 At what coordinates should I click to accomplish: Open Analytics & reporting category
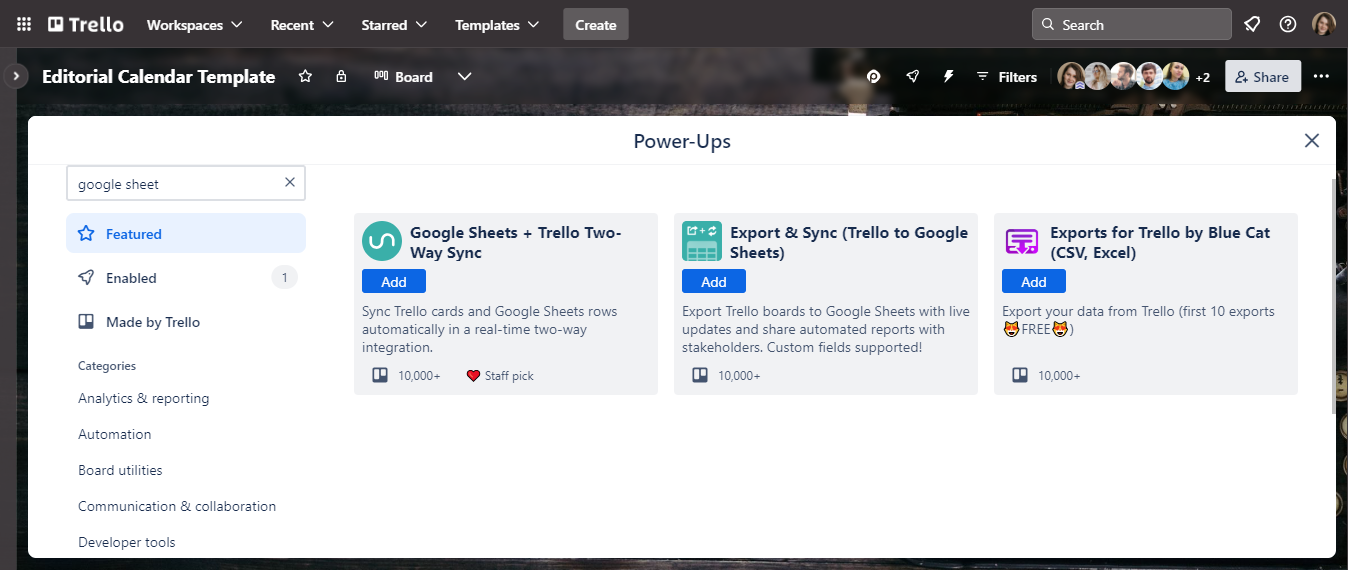(x=144, y=398)
